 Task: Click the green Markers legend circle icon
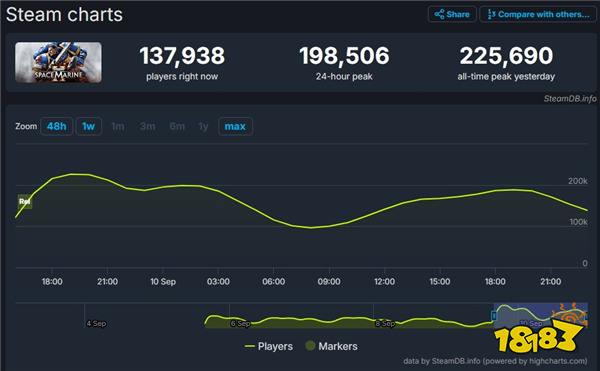click(x=310, y=346)
